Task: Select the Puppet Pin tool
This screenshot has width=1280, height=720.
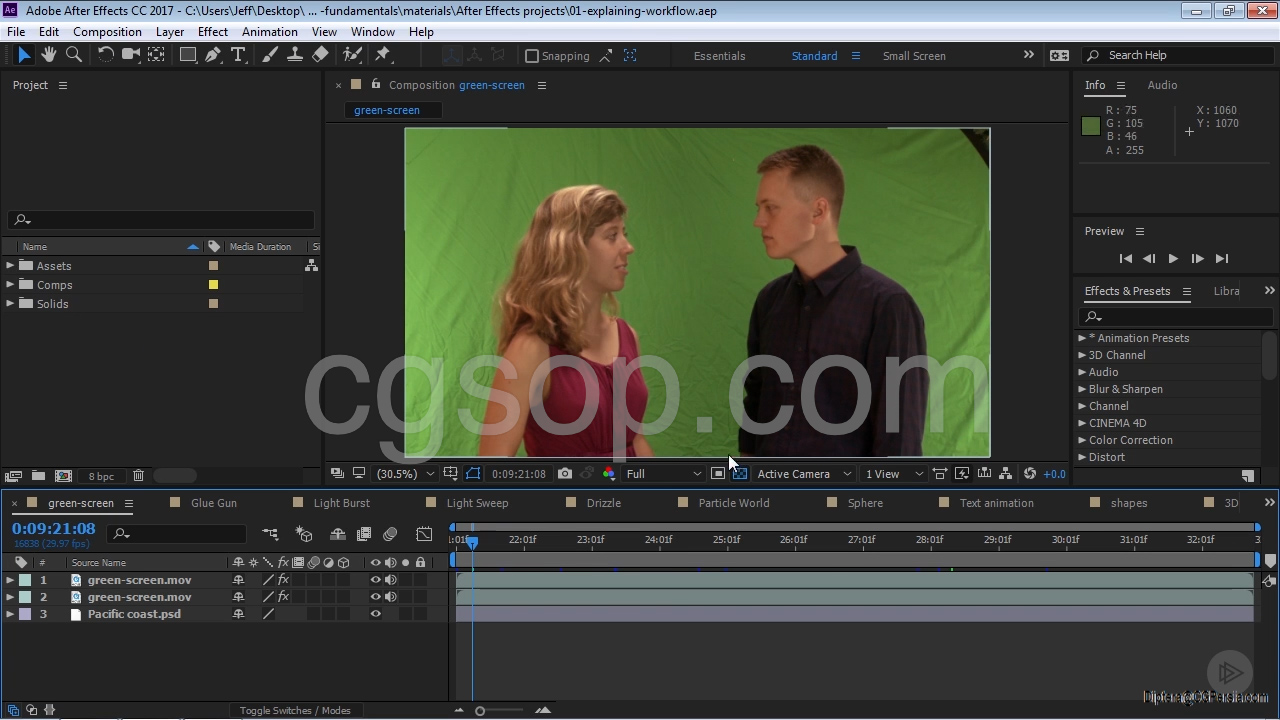Action: tap(382, 55)
